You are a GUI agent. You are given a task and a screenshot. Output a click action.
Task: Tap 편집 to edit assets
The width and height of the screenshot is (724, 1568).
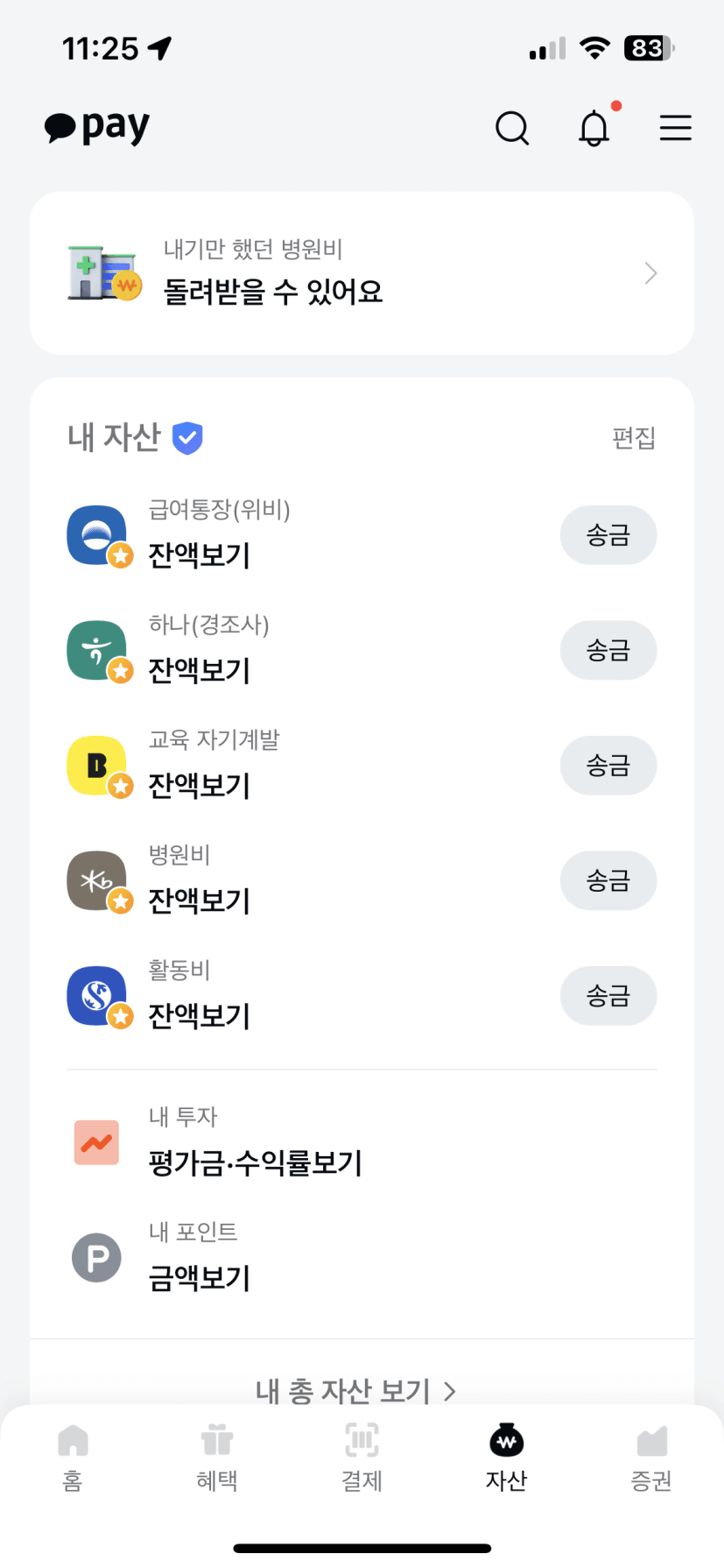click(634, 437)
